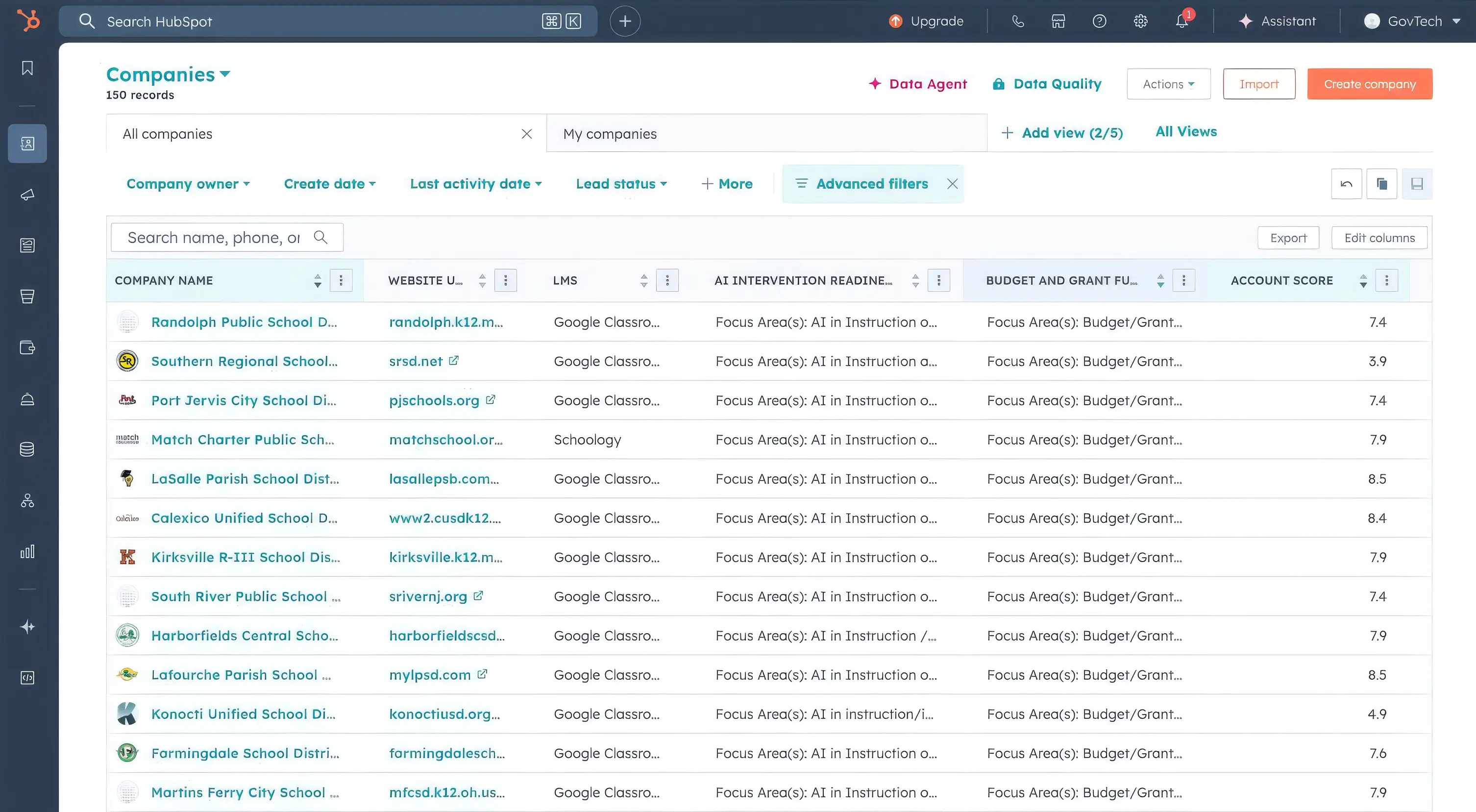This screenshot has height=812, width=1476.
Task: Open the Lead status filter dropdown
Action: tap(621, 184)
